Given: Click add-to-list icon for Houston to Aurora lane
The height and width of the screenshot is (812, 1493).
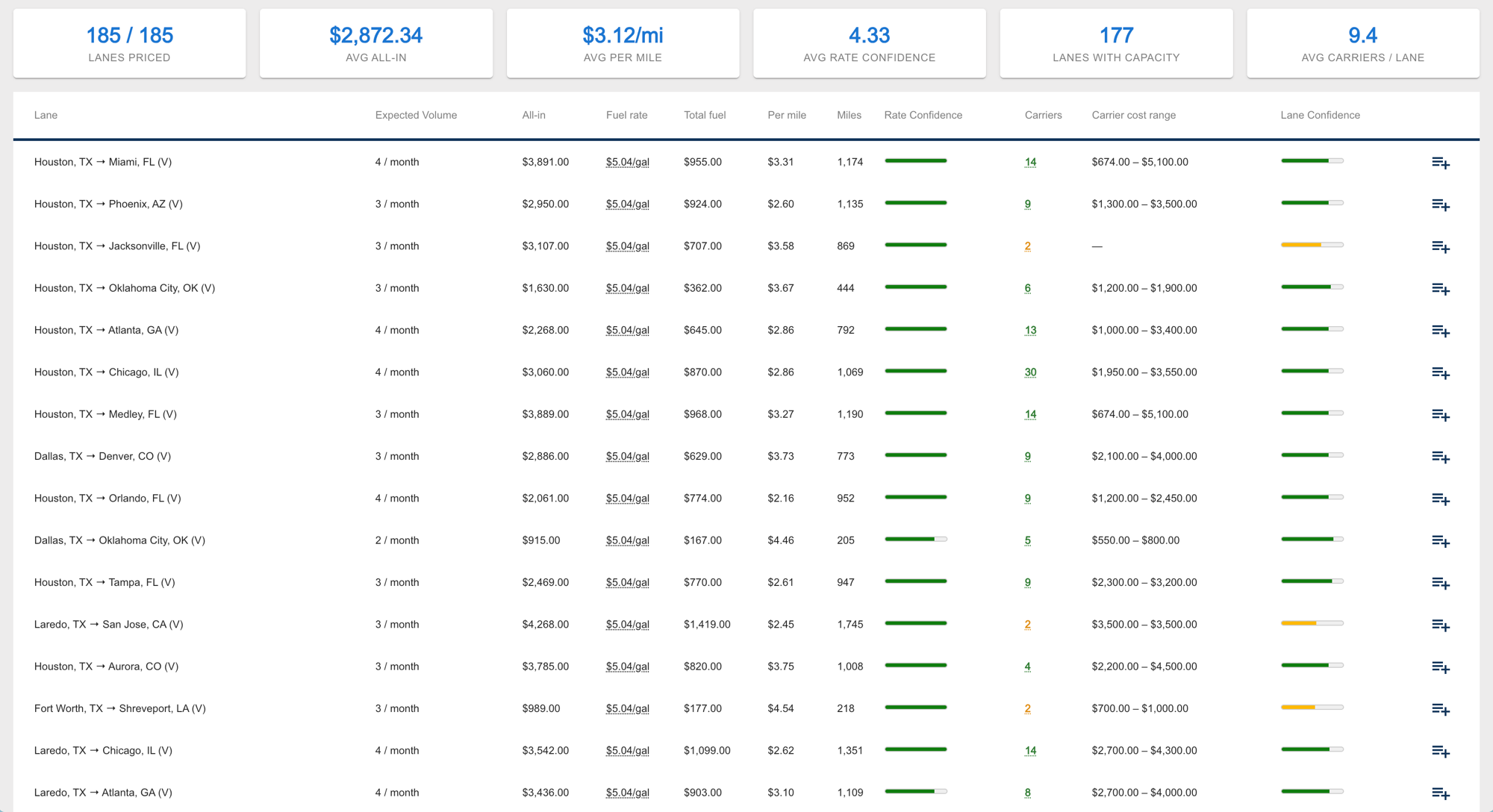Looking at the screenshot, I should pos(1441,667).
